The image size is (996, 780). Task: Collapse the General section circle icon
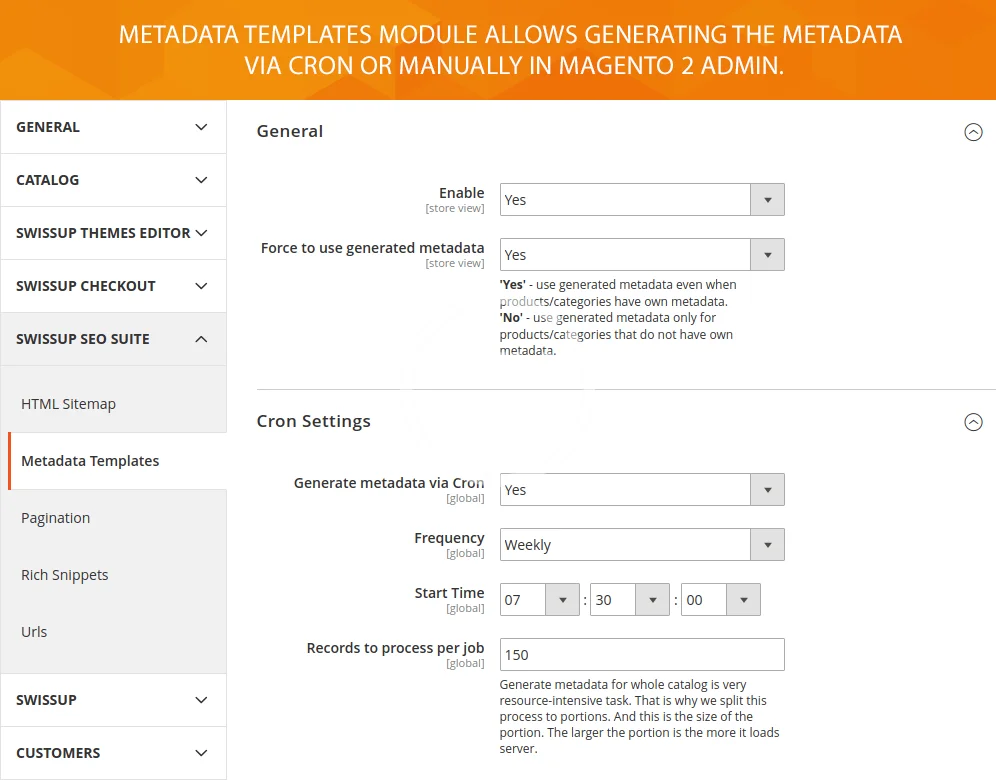[973, 132]
